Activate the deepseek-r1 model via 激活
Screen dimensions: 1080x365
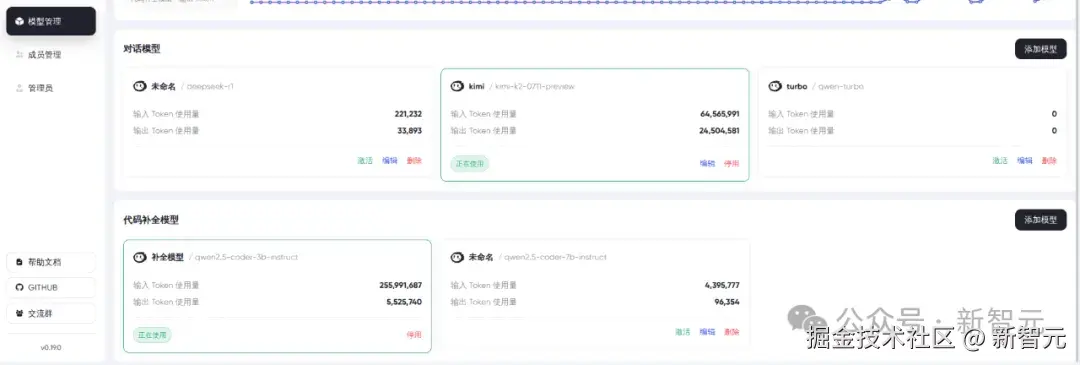365,160
